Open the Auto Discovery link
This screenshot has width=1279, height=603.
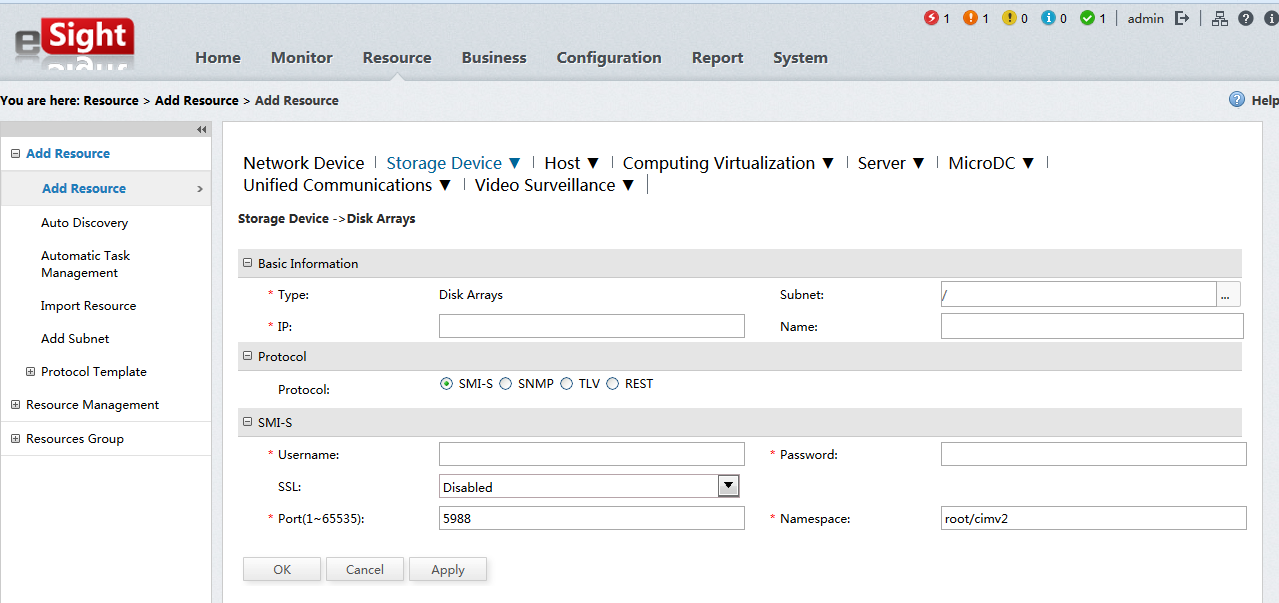tap(84, 223)
